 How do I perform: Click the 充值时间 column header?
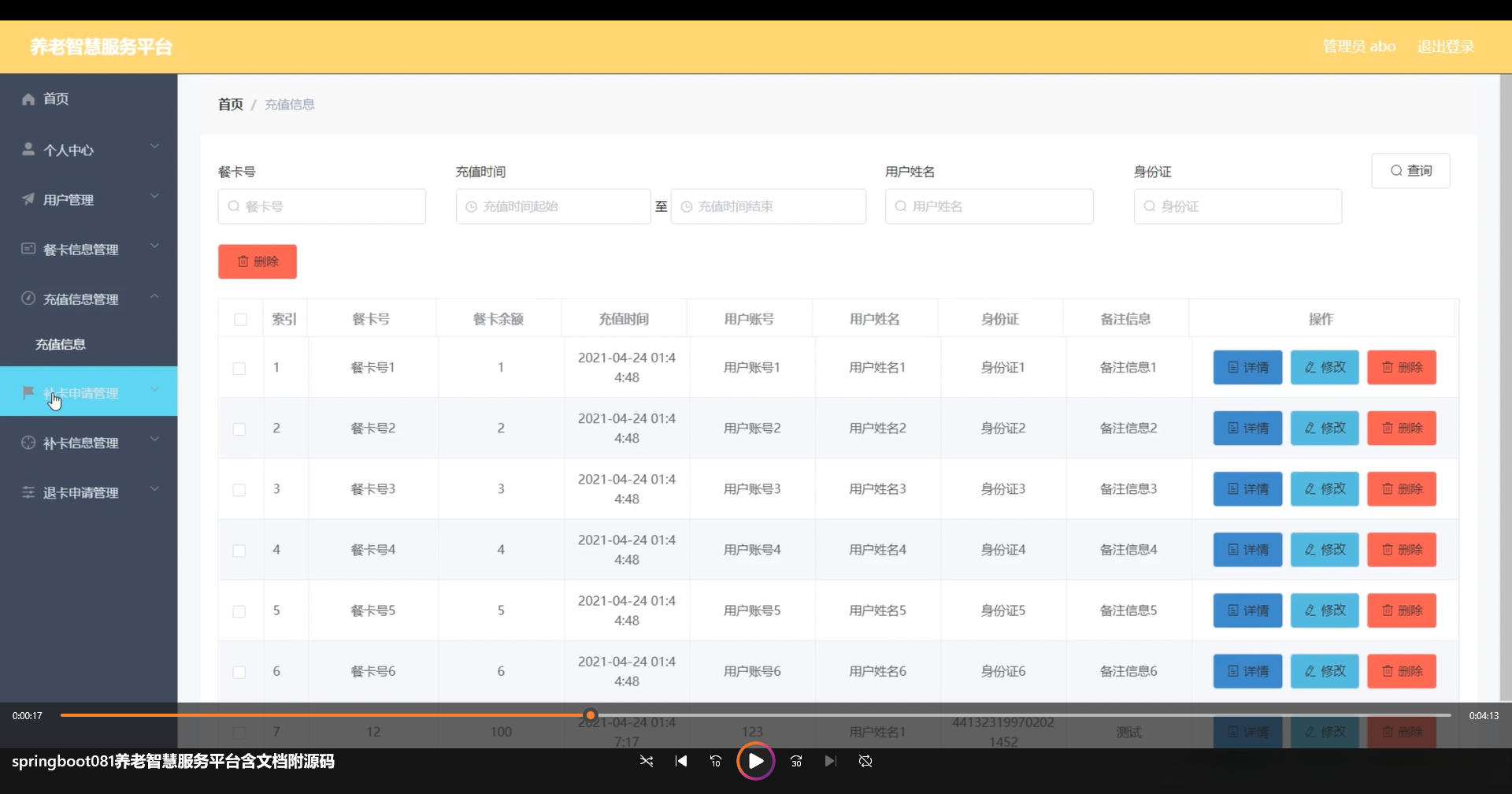(x=624, y=319)
